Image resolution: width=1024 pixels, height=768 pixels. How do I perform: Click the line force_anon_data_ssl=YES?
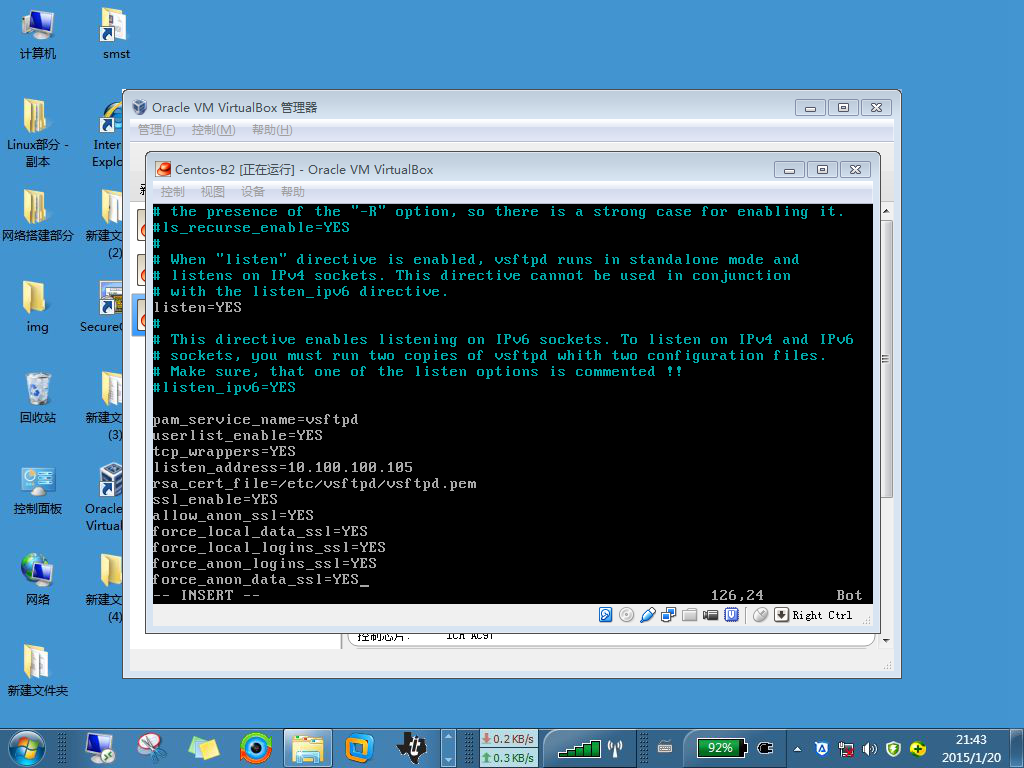[x=256, y=579]
